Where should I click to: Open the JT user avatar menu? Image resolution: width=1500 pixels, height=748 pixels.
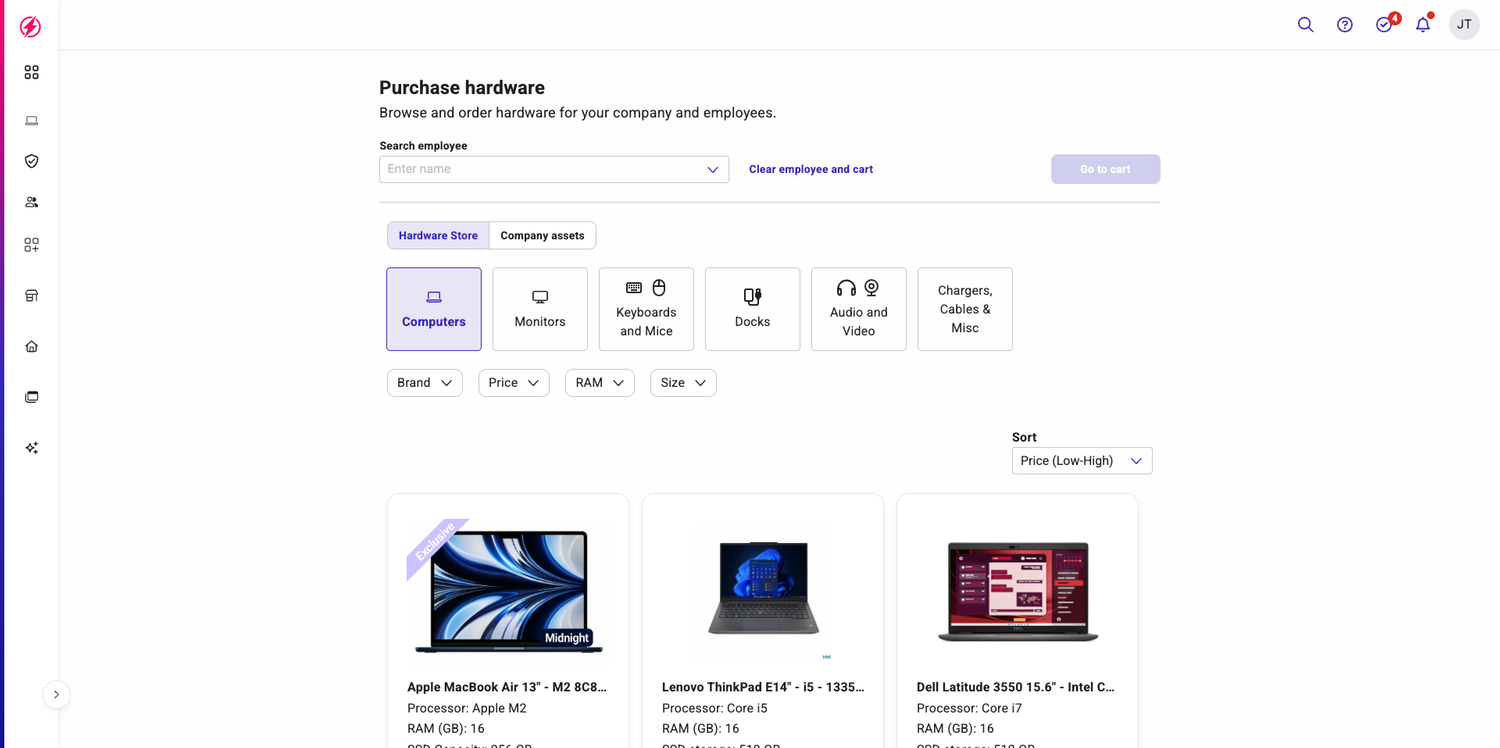point(1464,25)
